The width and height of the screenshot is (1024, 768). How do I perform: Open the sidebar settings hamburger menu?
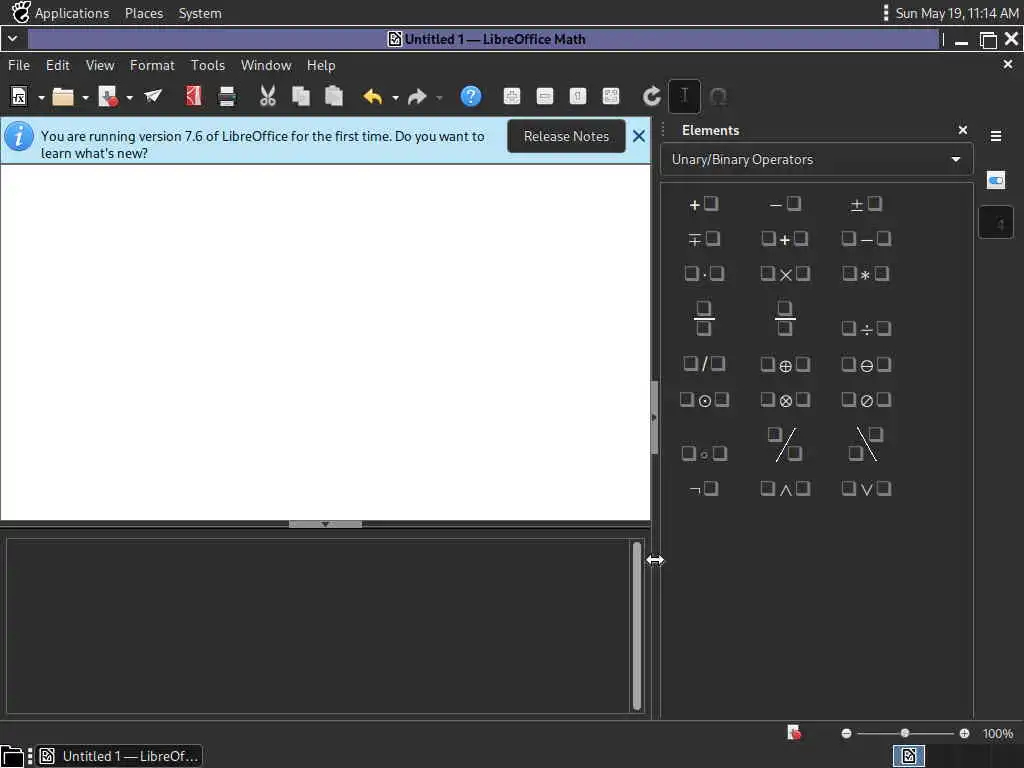[996, 136]
